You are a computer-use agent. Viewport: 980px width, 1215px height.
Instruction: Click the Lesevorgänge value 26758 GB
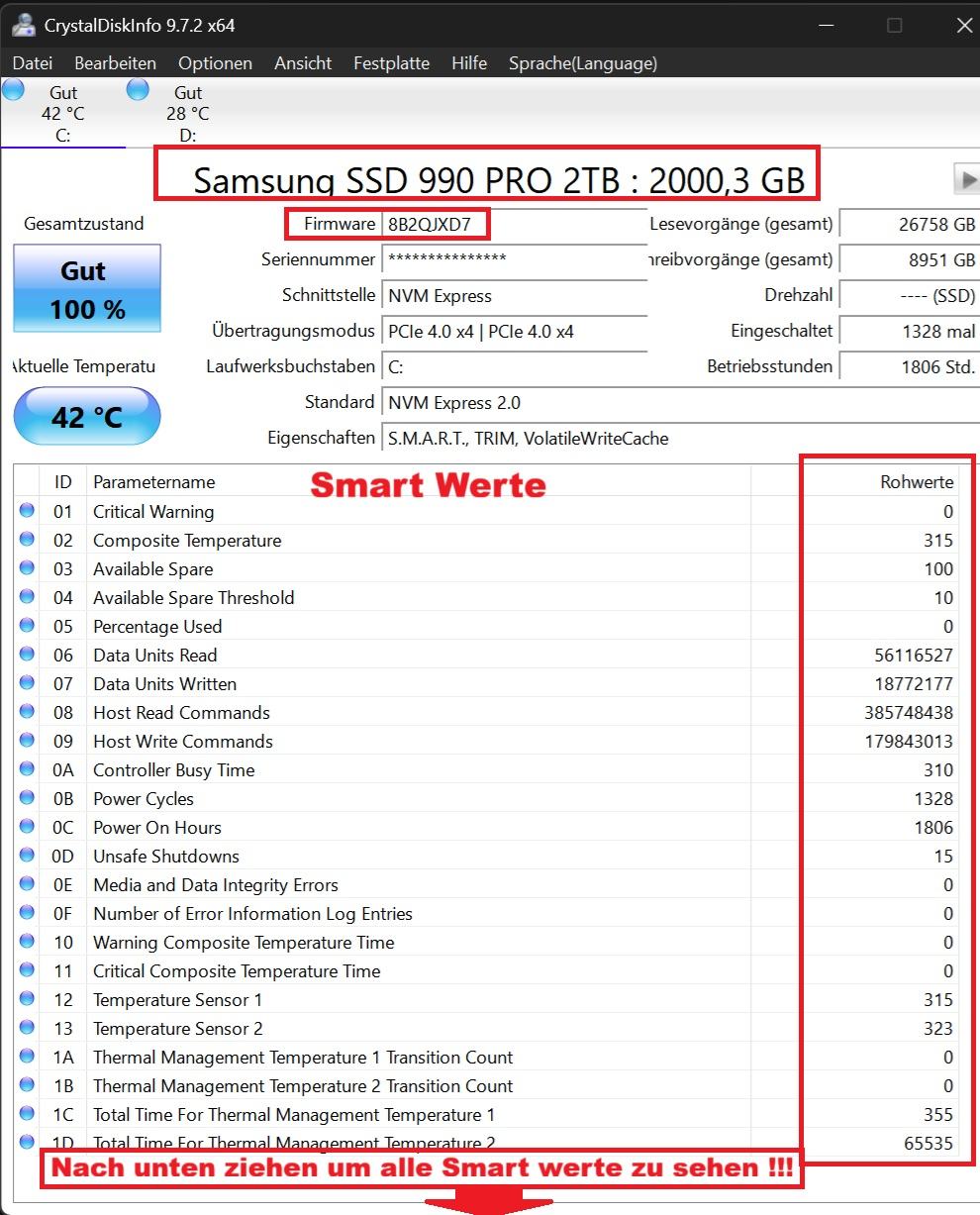click(x=910, y=225)
